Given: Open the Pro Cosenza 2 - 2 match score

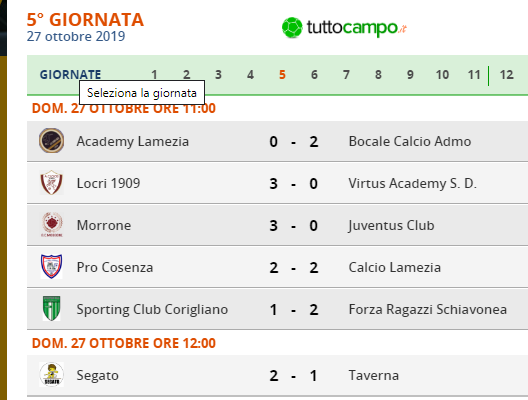Looking at the screenshot, I should (x=294, y=268).
